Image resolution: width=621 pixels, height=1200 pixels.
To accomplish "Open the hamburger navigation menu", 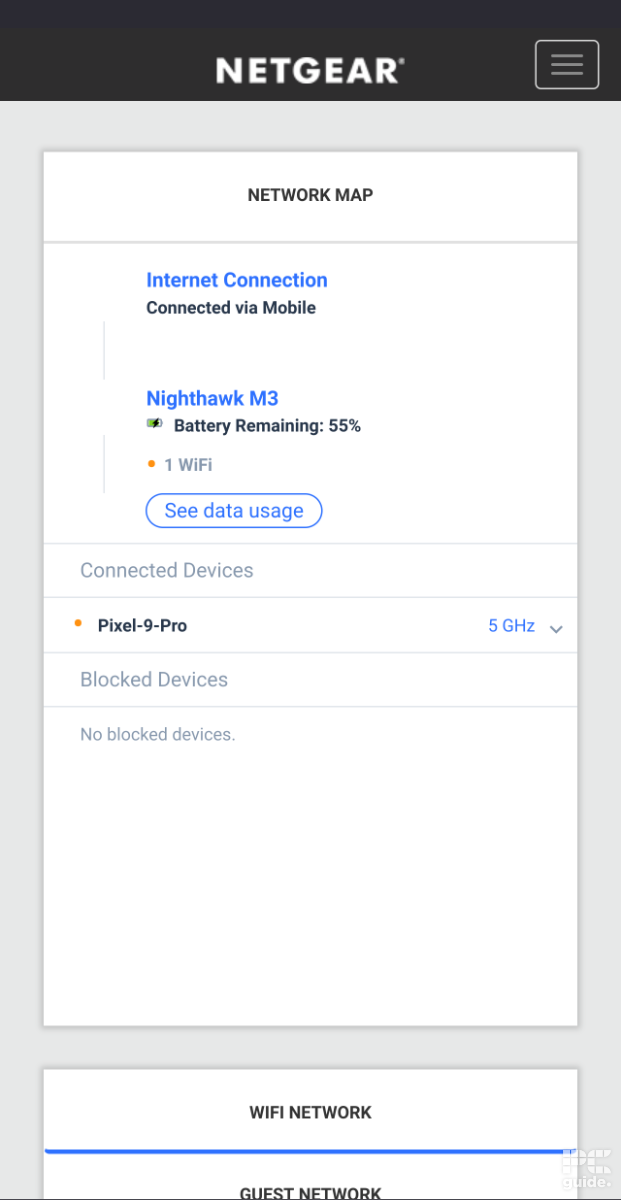I will tap(566, 64).
